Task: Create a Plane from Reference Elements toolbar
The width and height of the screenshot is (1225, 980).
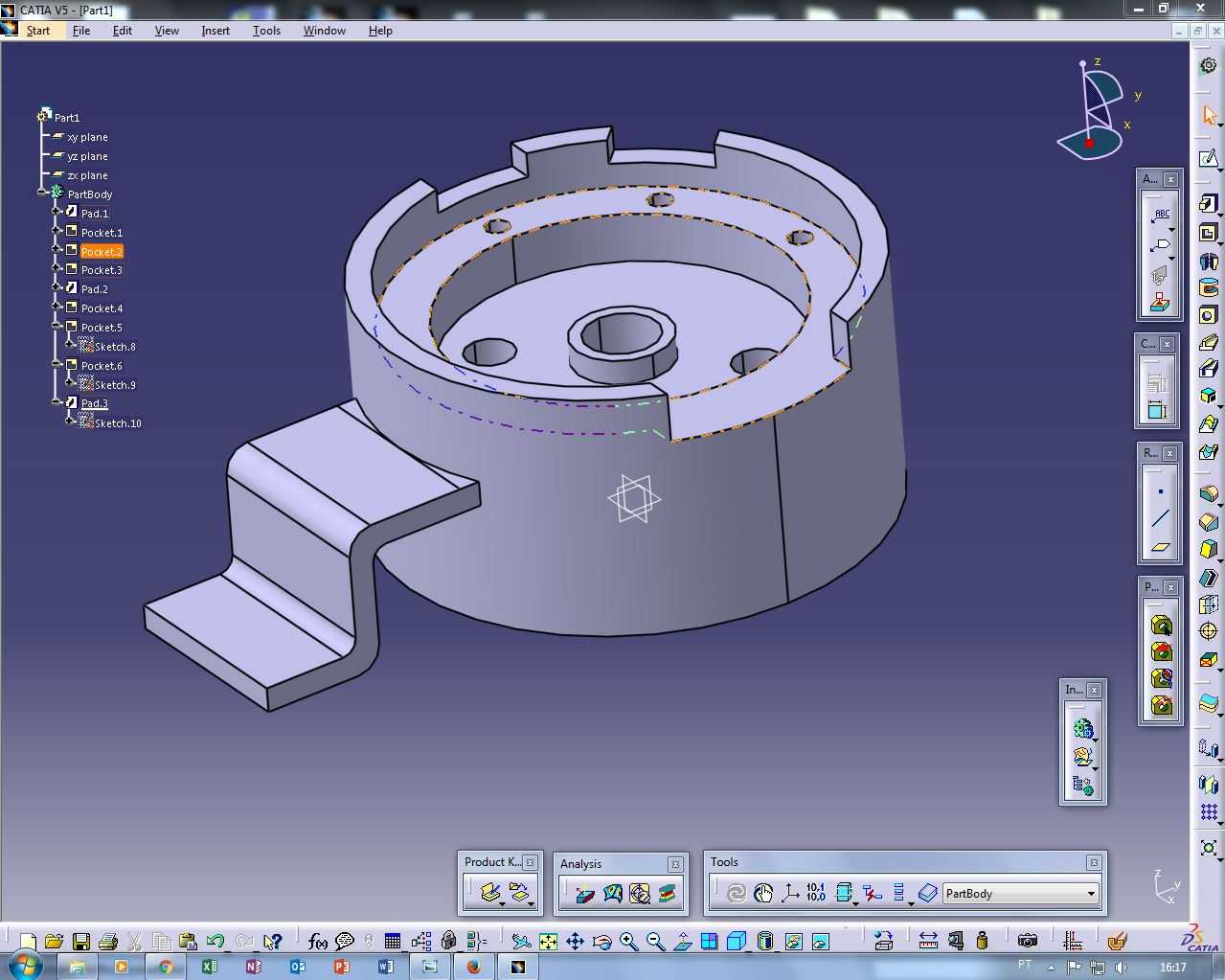Action: point(1160,547)
